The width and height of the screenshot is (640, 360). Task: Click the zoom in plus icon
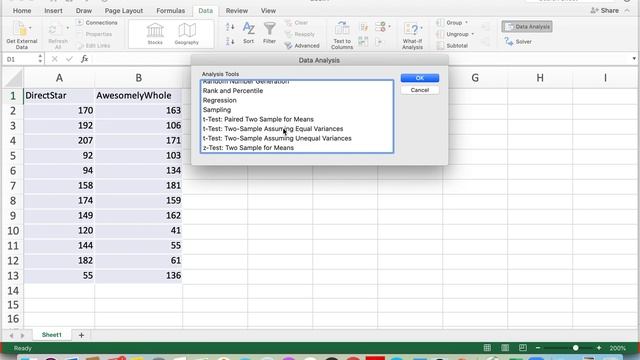tap(599, 348)
